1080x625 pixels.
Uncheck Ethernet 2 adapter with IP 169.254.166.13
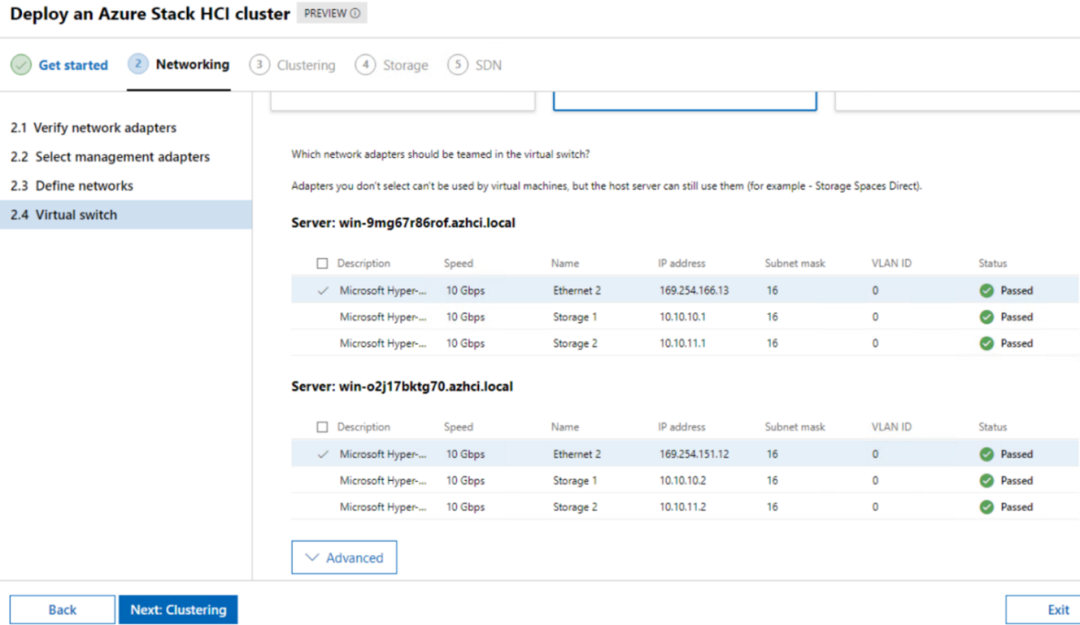(x=322, y=291)
